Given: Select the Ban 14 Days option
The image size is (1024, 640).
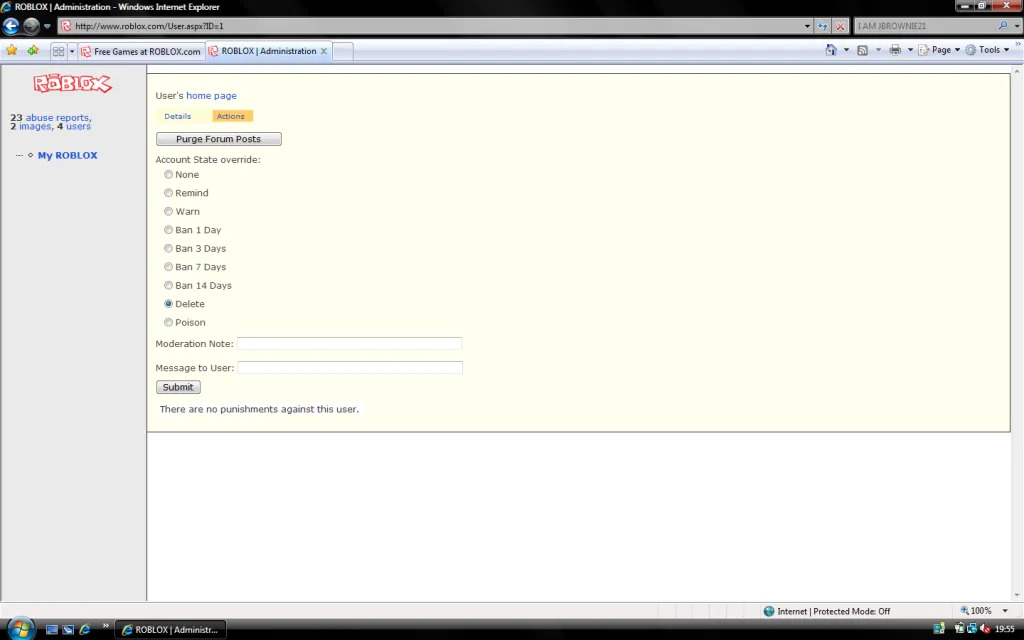Looking at the screenshot, I should tap(168, 285).
